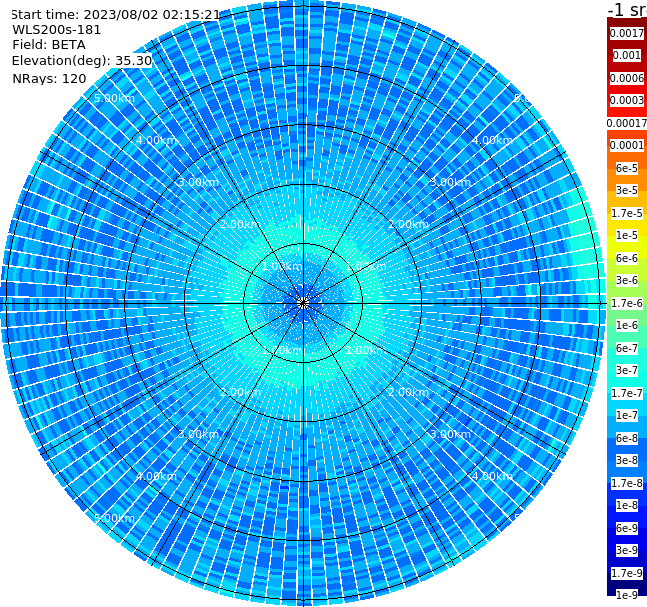Click the upper-right 4.00km range label
This screenshot has height=607, width=647.
pyautogui.click(x=492, y=140)
